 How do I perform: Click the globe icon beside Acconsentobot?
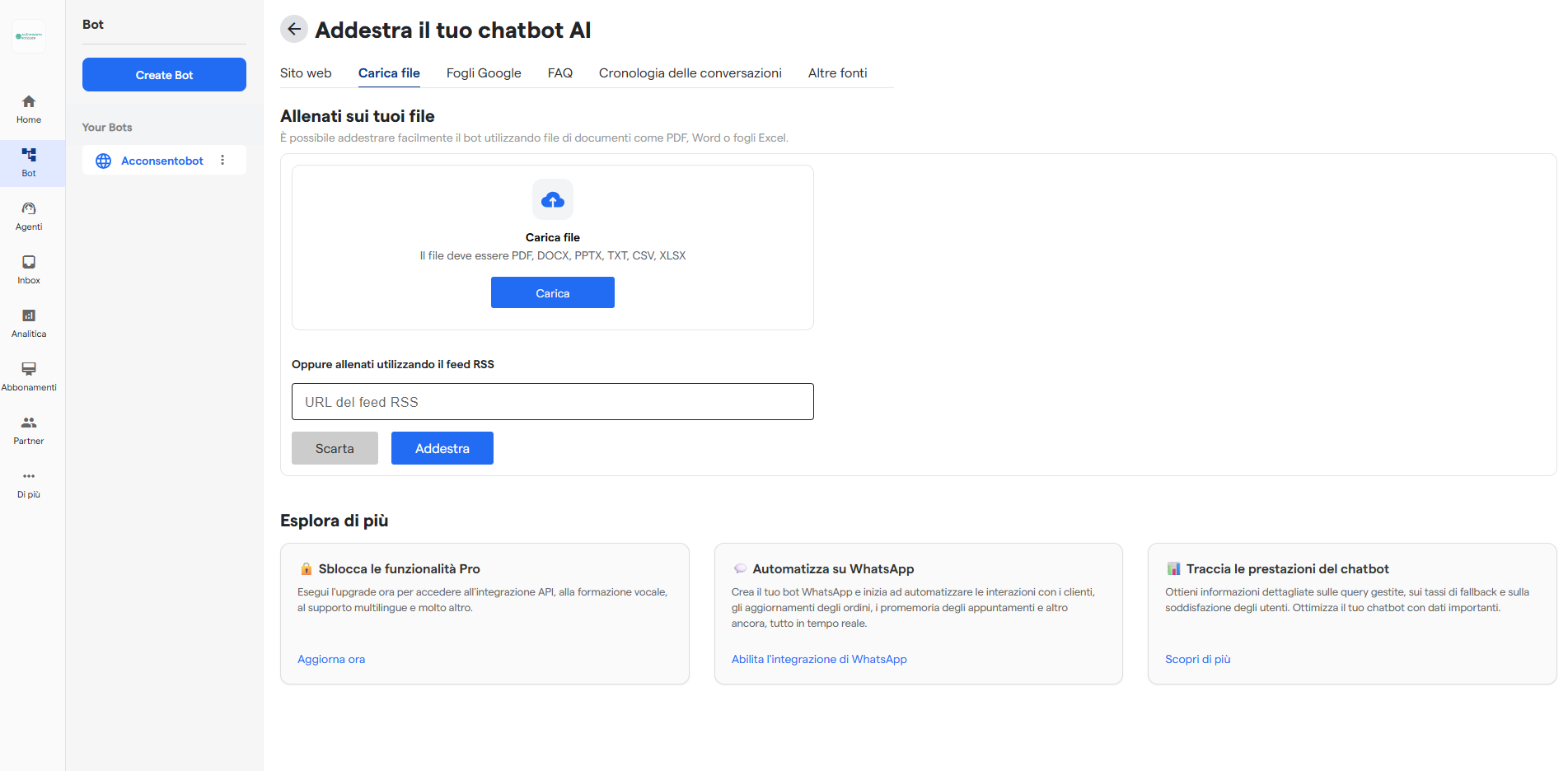click(x=103, y=161)
